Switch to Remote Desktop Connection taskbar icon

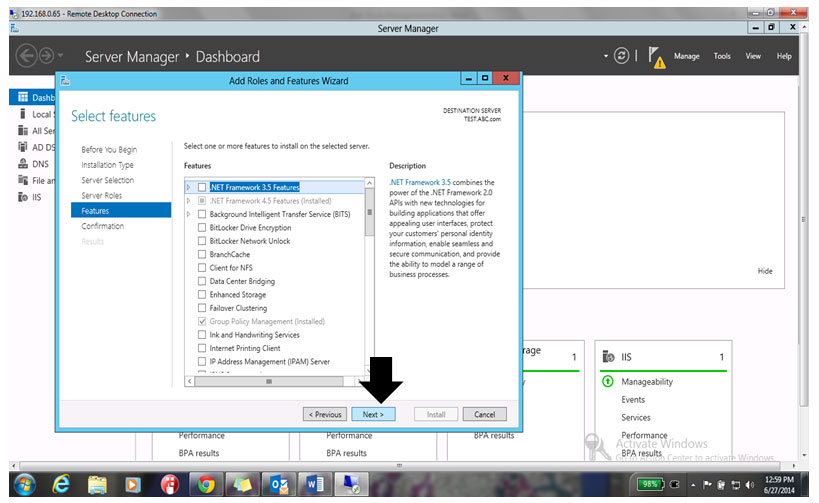(x=350, y=485)
